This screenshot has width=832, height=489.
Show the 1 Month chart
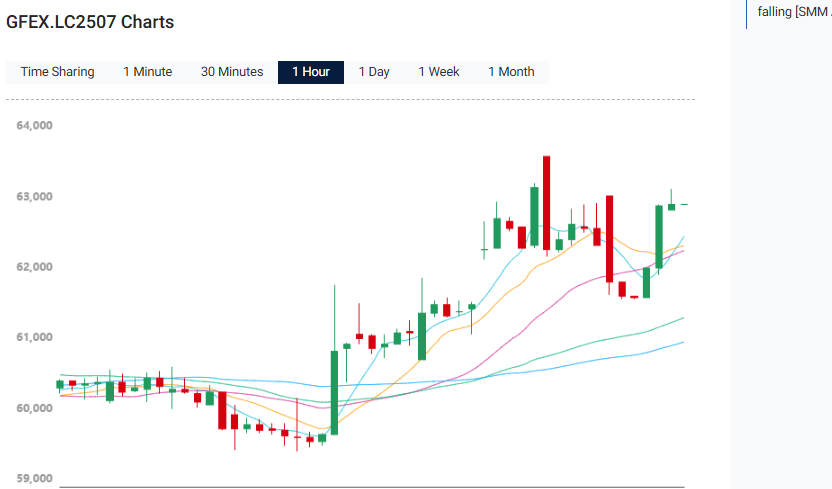point(511,72)
